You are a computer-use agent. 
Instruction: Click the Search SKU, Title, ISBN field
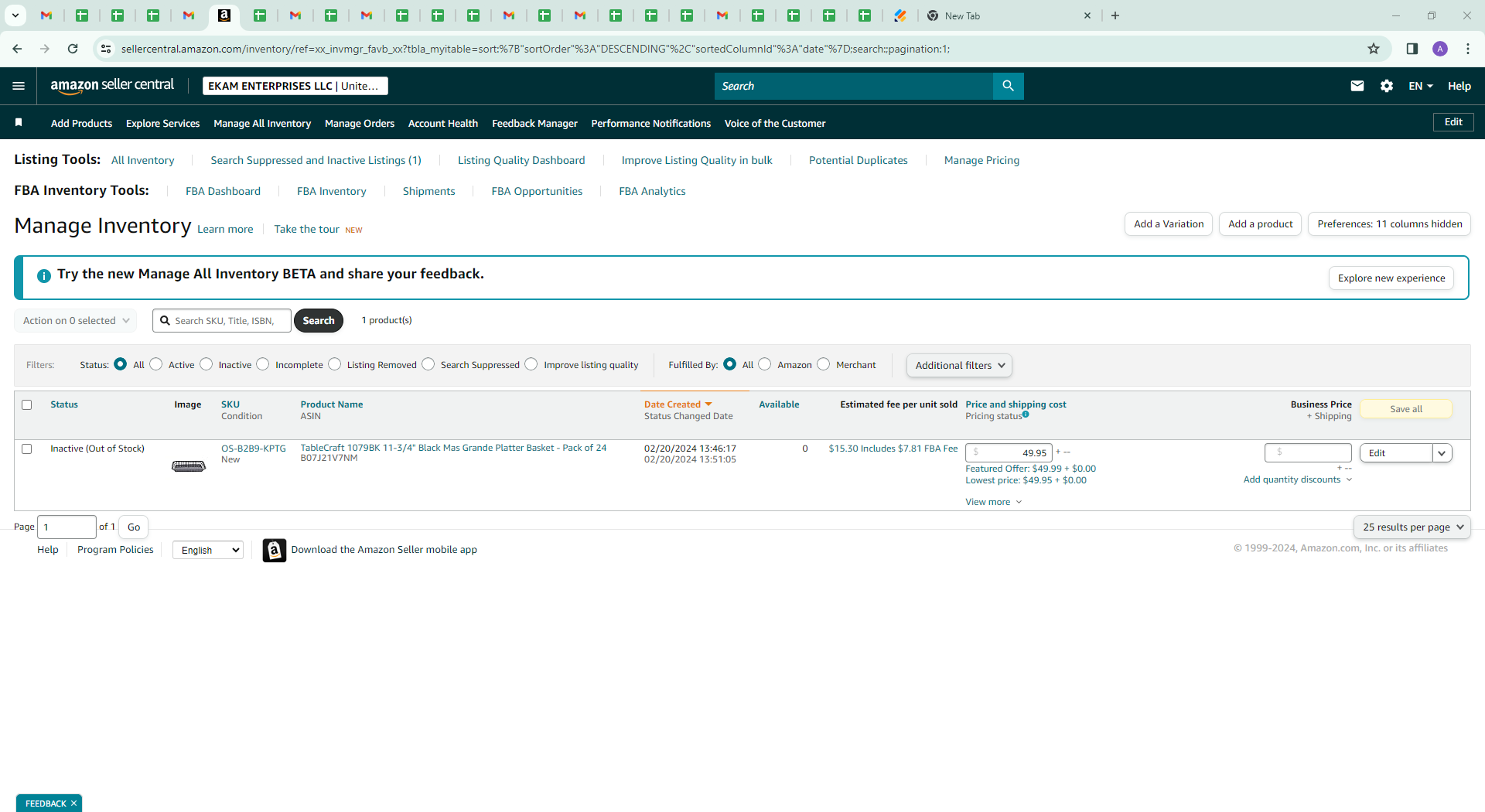click(x=222, y=321)
